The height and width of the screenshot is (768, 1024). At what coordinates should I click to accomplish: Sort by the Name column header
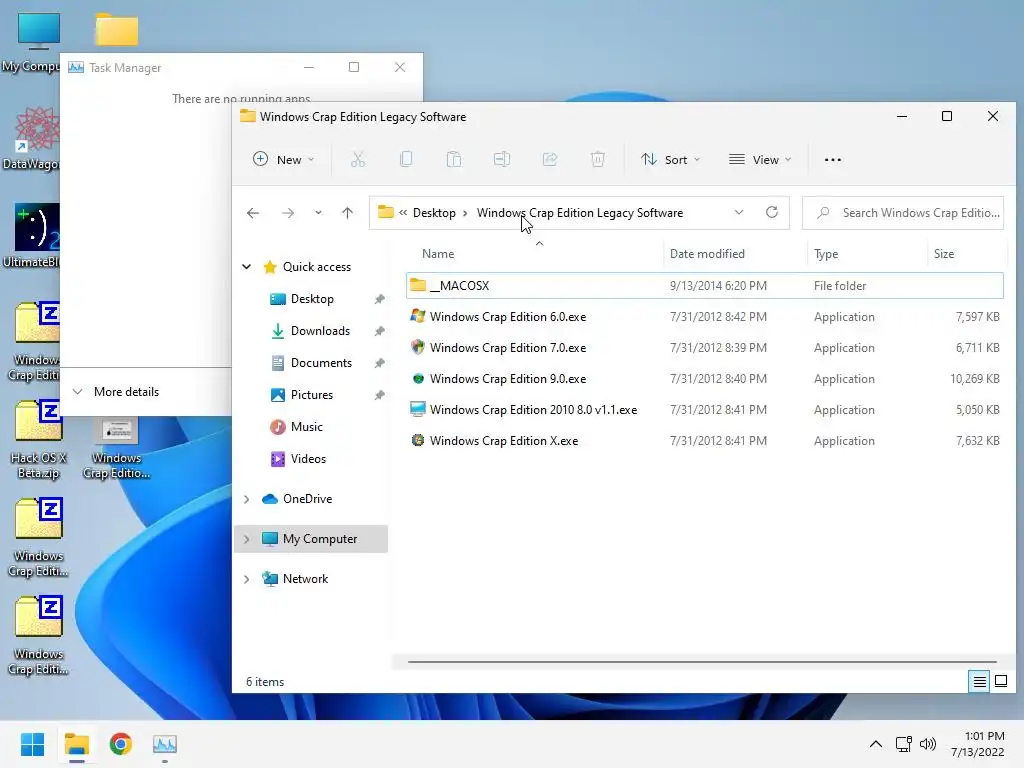point(438,254)
